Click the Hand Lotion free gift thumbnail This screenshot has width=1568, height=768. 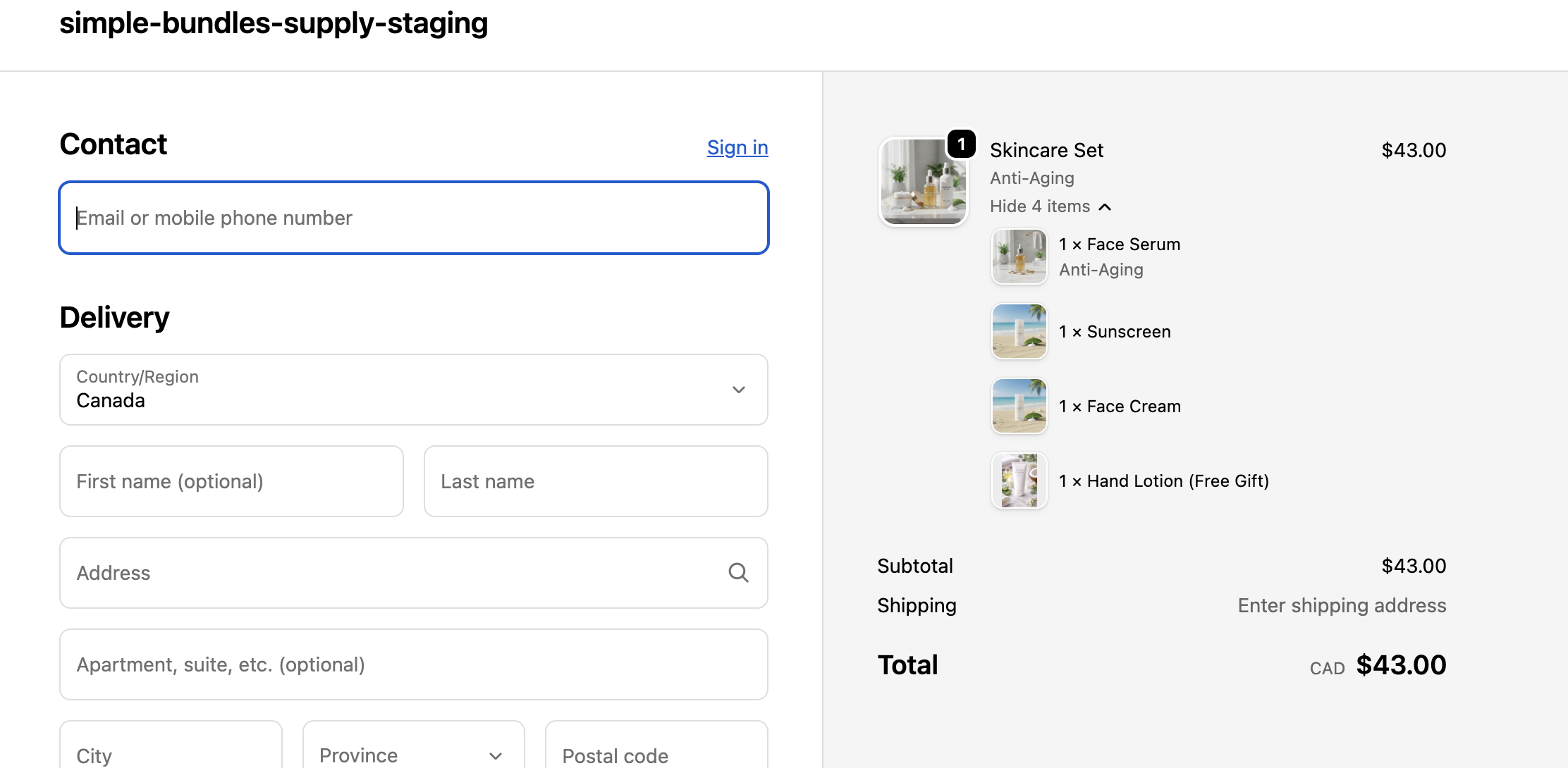point(1019,481)
